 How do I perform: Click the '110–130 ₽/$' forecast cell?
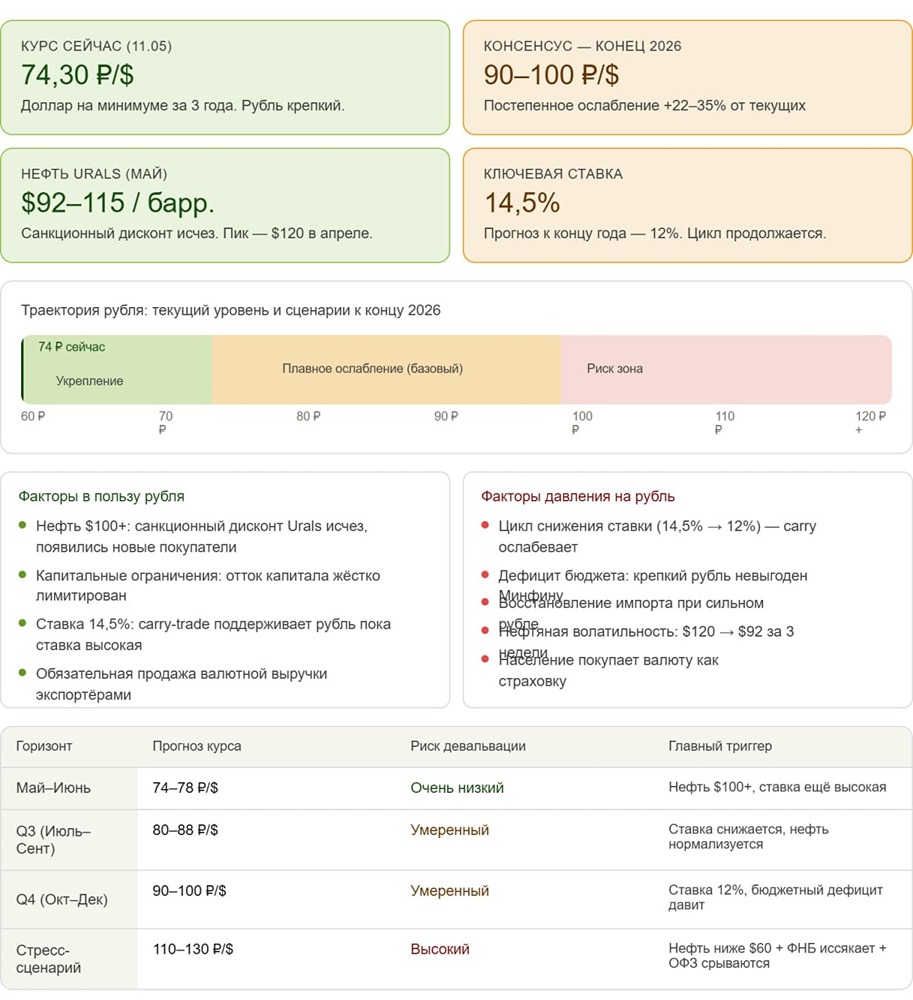click(x=193, y=949)
